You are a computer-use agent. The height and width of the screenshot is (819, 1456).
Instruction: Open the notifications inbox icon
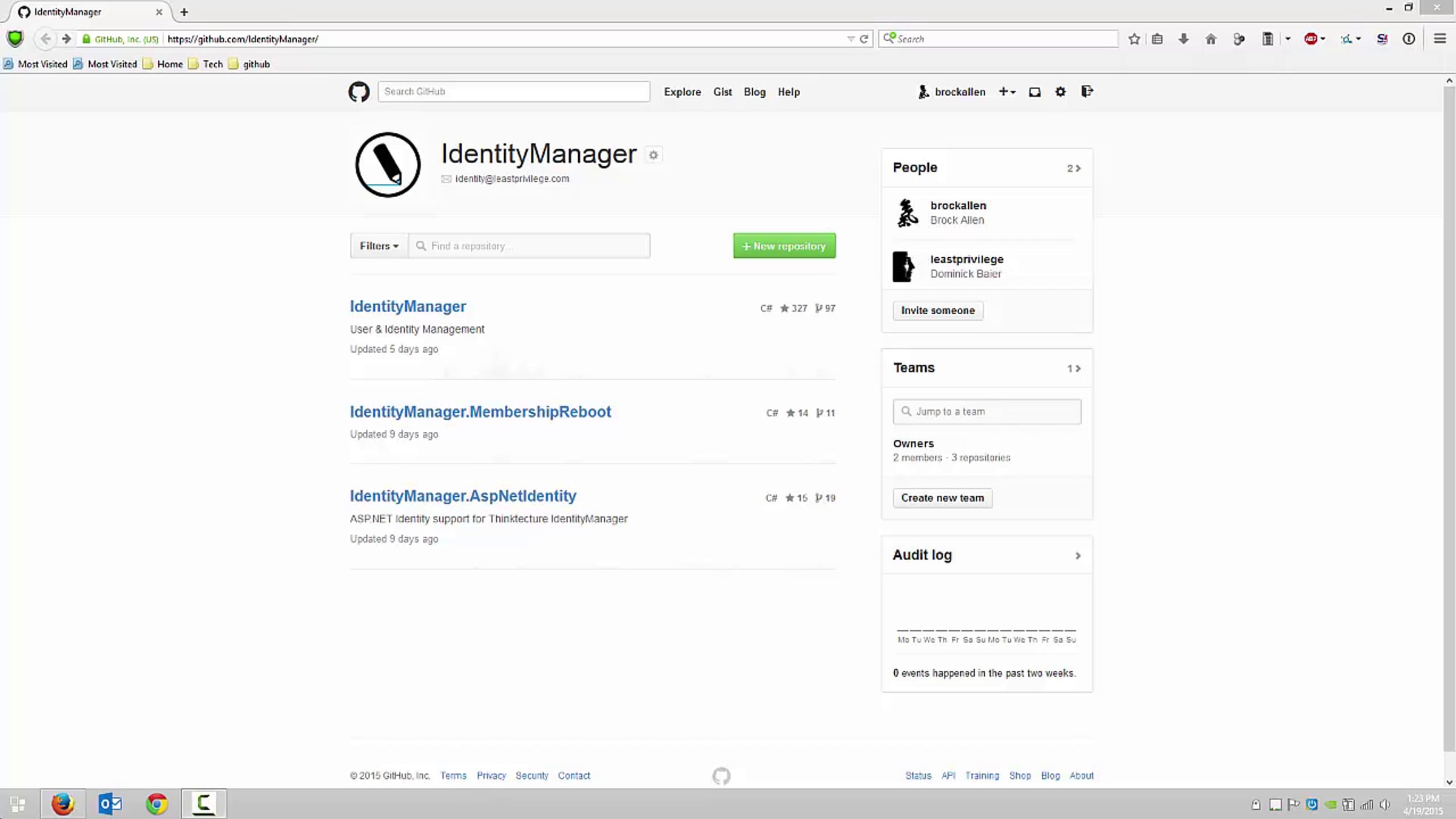[x=1034, y=92]
